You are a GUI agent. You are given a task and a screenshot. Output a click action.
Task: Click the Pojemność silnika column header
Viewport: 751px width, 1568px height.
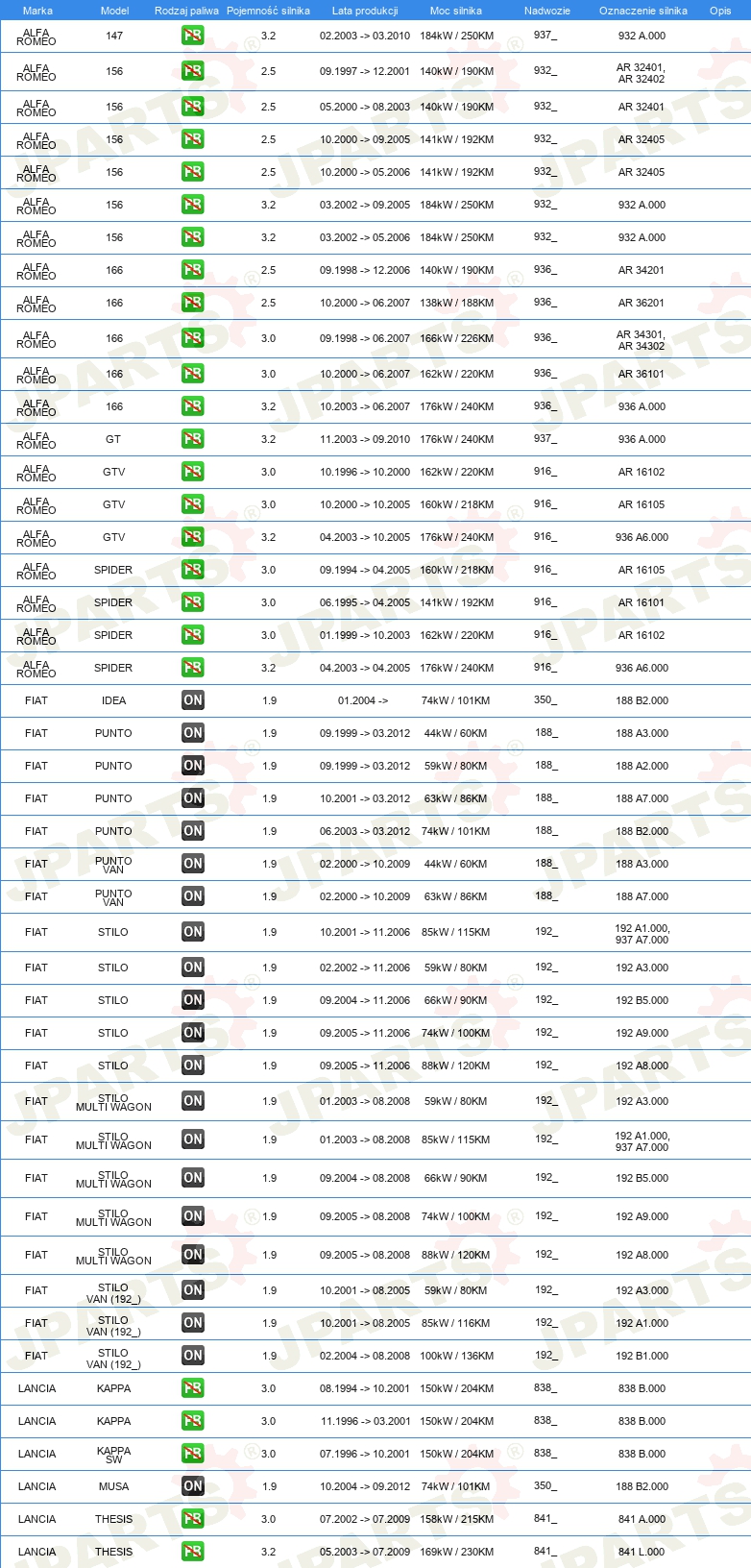[268, 11]
